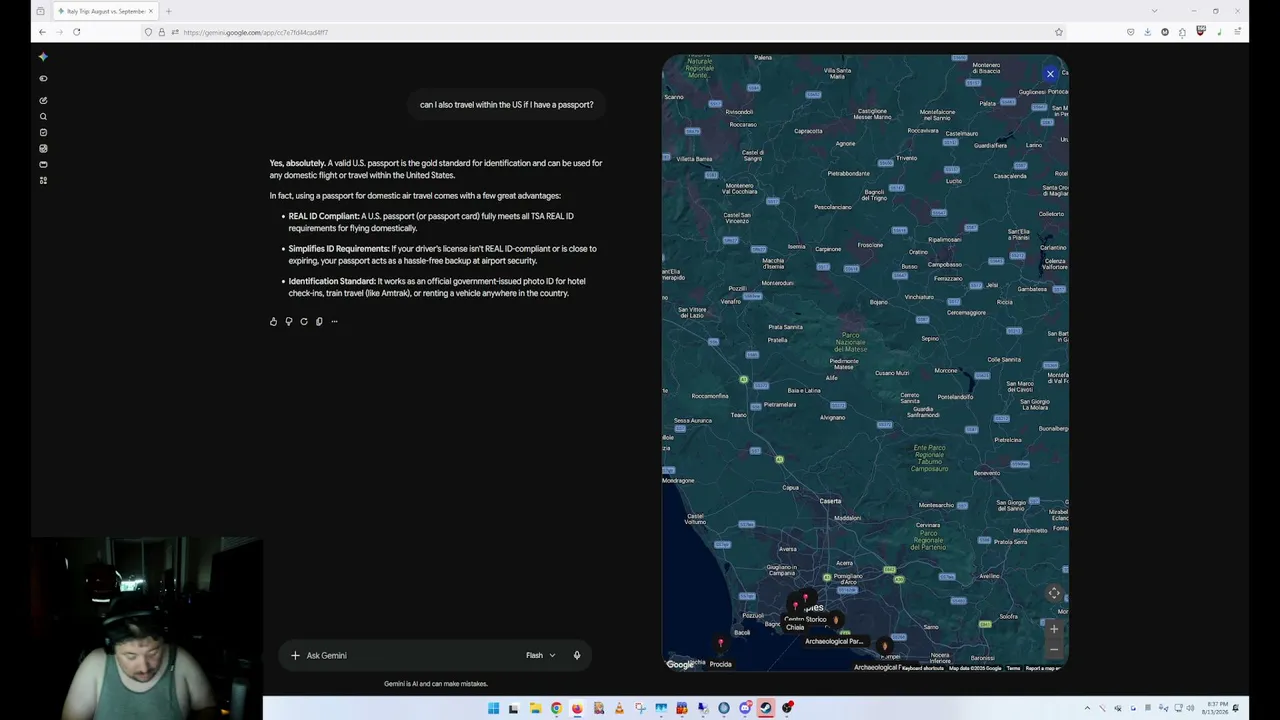Image resolution: width=1280 pixels, height=720 pixels.
Task: Open the Windows Start menu
Action: pos(493,708)
